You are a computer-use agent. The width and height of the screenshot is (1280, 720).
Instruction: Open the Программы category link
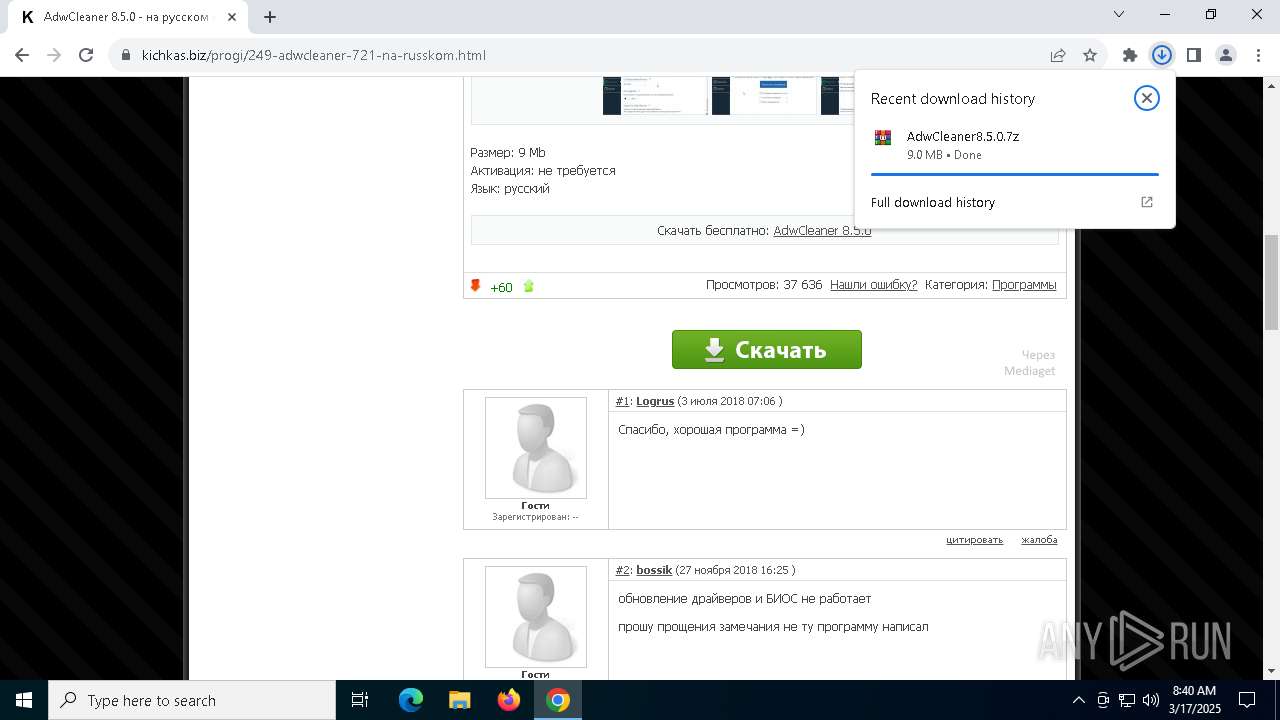click(1024, 285)
